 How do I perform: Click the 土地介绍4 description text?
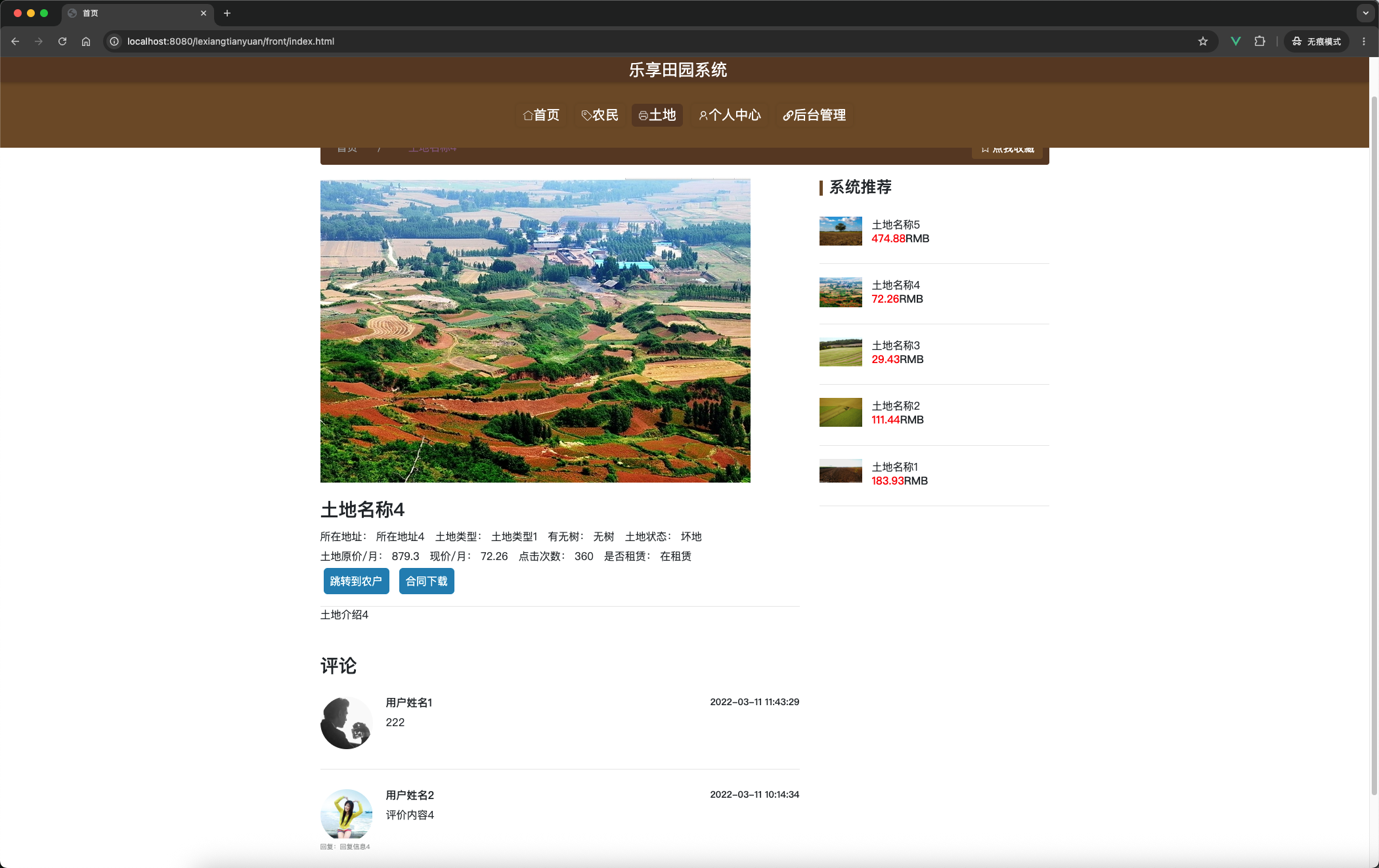(344, 615)
